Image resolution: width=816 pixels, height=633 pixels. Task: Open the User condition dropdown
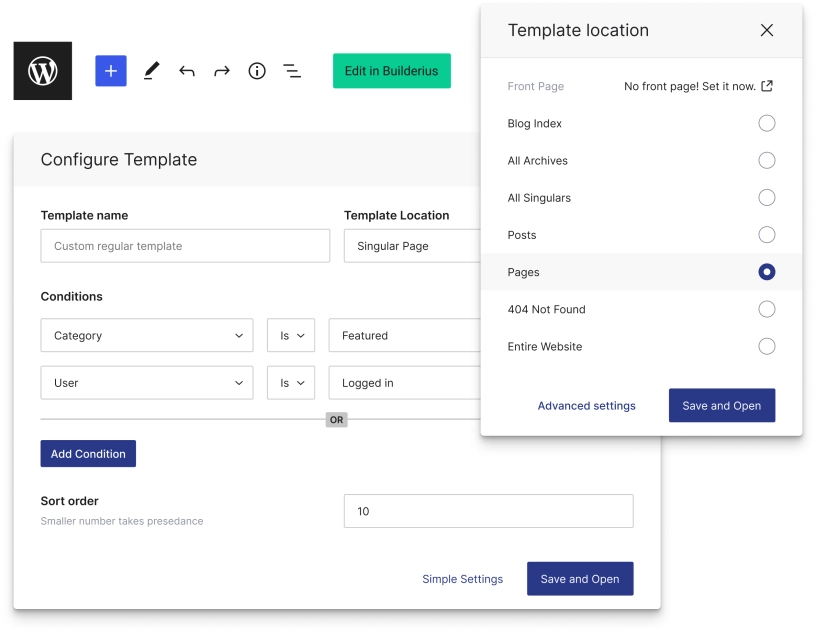tap(146, 382)
